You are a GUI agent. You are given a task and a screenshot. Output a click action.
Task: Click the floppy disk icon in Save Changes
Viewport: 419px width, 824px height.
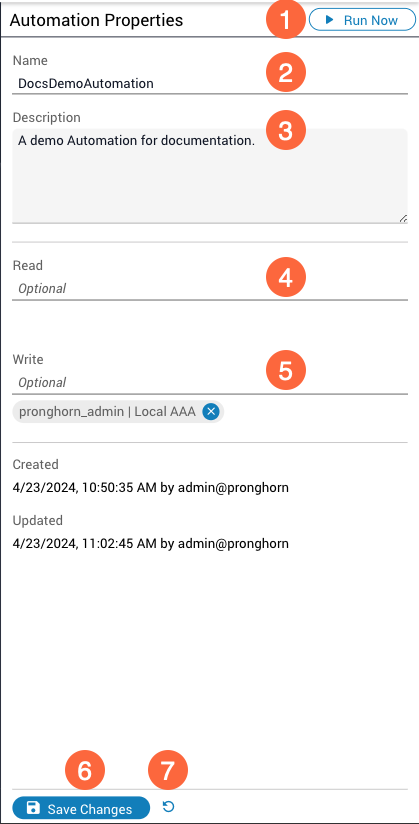click(x=33, y=808)
